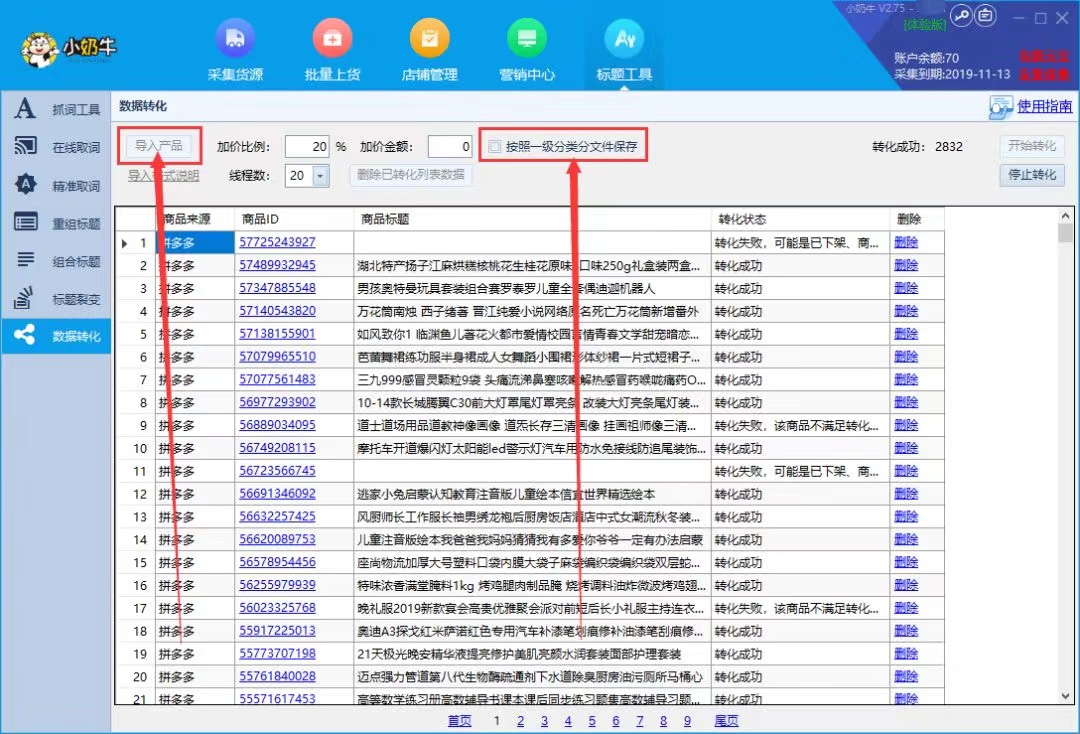The image size is (1080, 734).
Task: Click the 加价比例 input field
Action: click(307, 146)
